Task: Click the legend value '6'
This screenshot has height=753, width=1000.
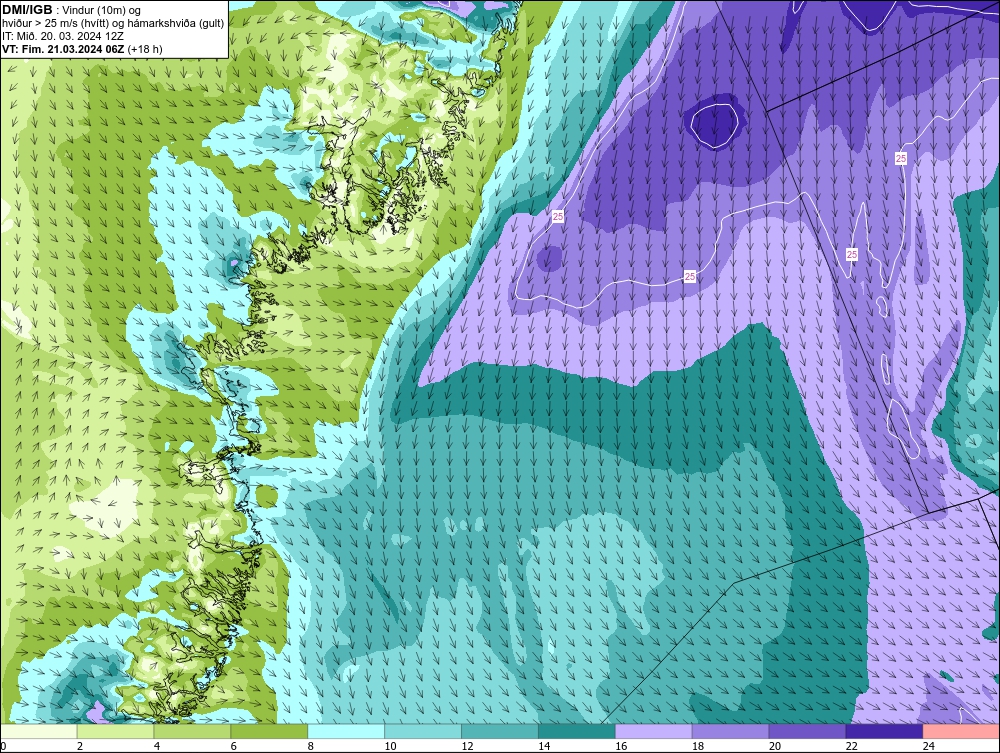Action: [x=233, y=746]
